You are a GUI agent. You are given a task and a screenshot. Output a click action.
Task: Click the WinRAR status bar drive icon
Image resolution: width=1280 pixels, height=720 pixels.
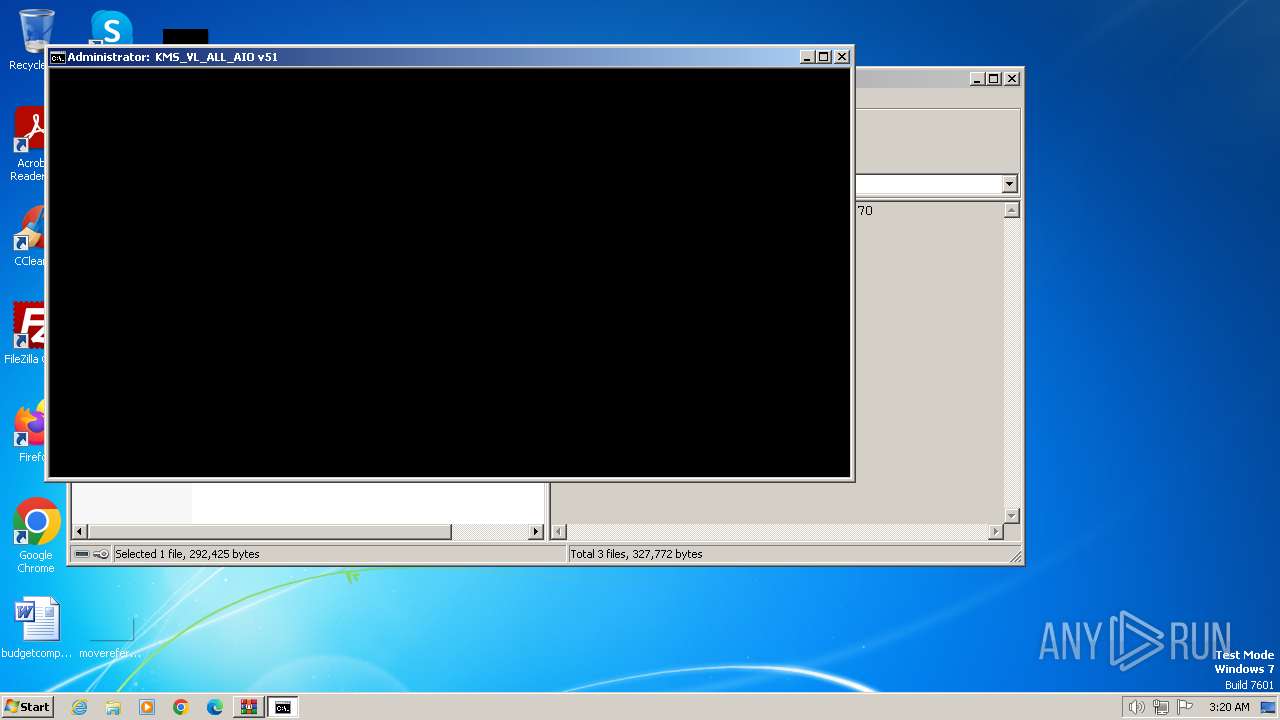pyautogui.click(x=82, y=554)
